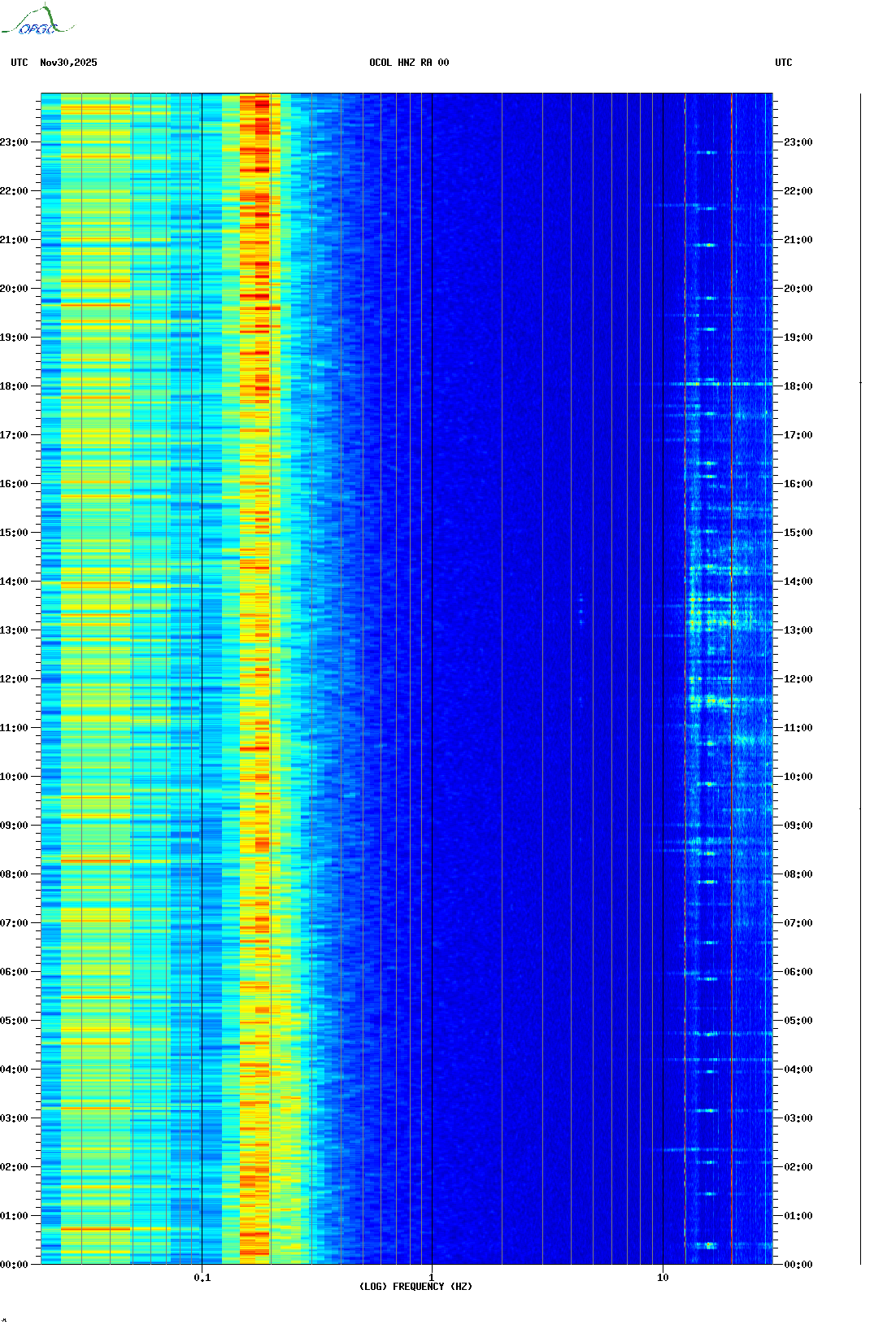896x1329 pixels.
Task: Click the 1 Hz frequency axis label
Action: coord(432,1278)
